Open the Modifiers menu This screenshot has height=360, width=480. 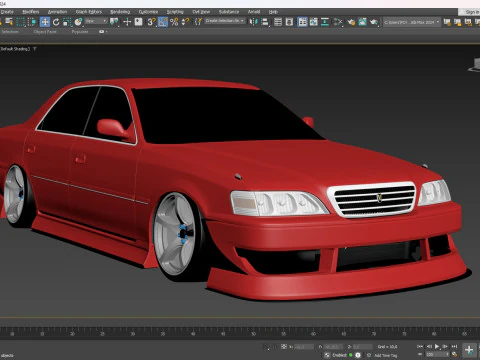[31, 12]
